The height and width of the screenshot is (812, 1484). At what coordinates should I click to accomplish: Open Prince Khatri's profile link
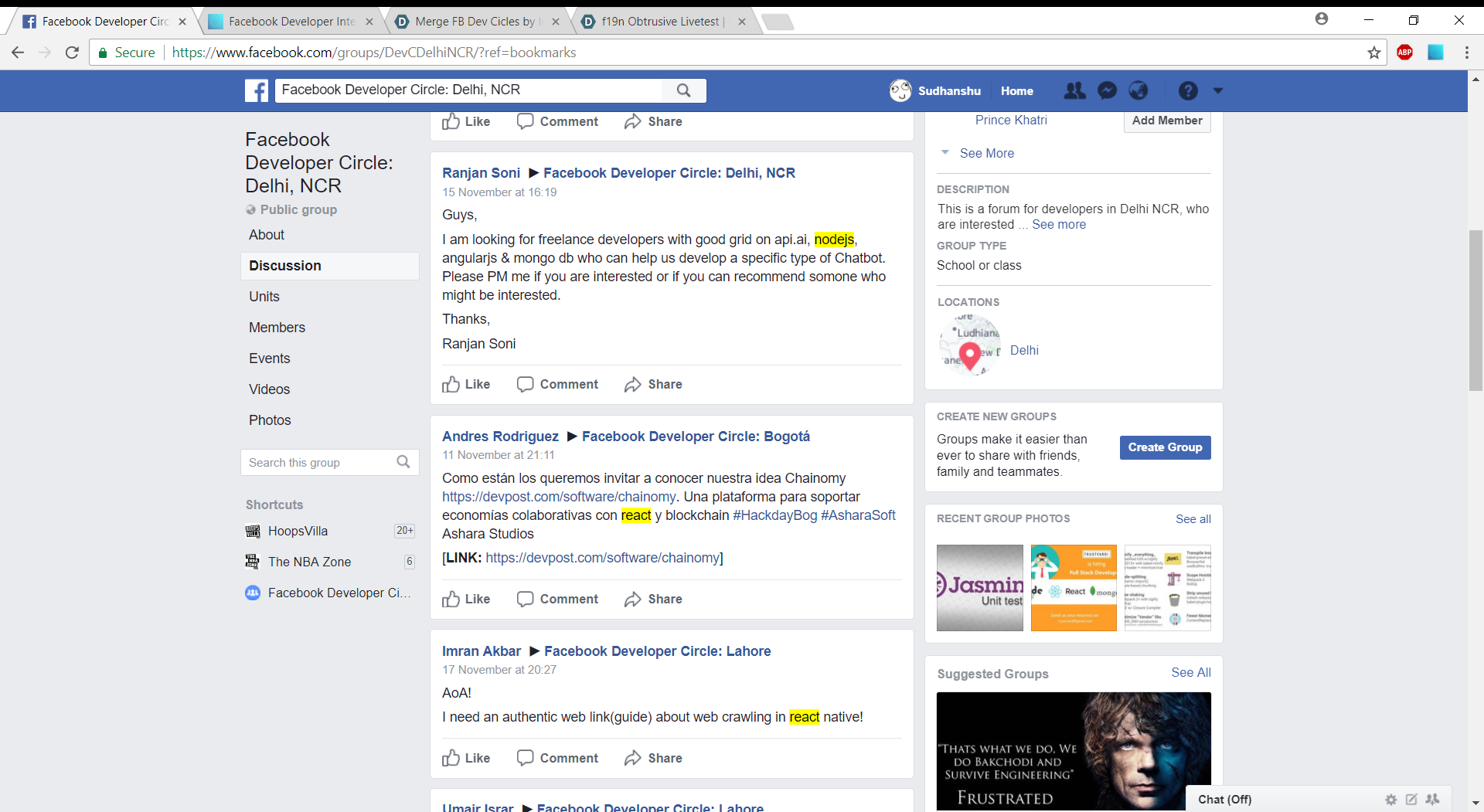(1011, 120)
